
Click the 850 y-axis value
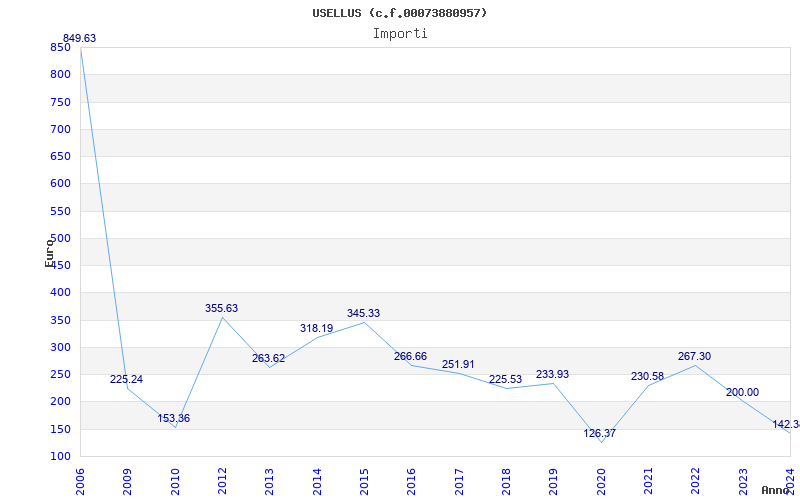click(x=60, y=47)
